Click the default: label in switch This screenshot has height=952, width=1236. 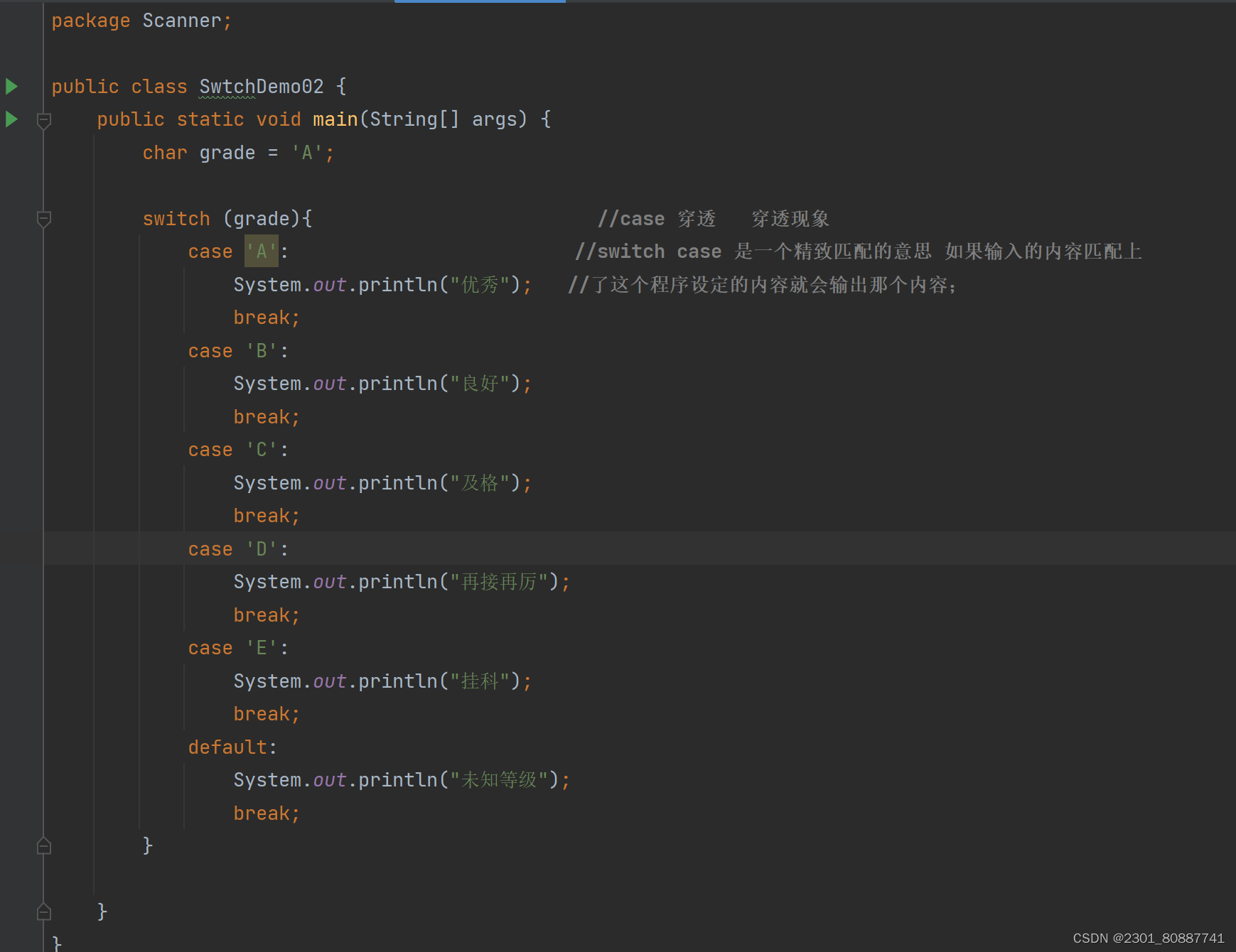click(229, 747)
